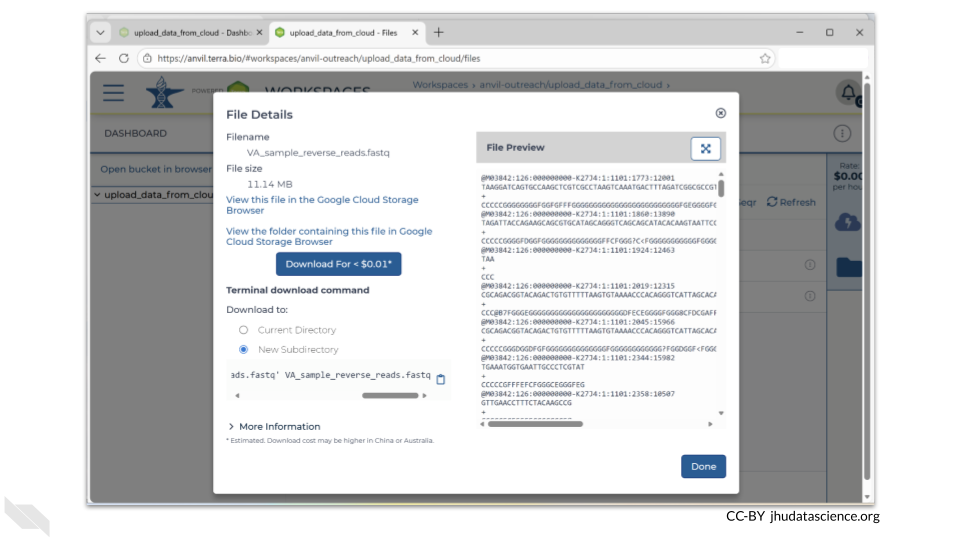Click file preview scroll-left arrow

tap(482, 424)
